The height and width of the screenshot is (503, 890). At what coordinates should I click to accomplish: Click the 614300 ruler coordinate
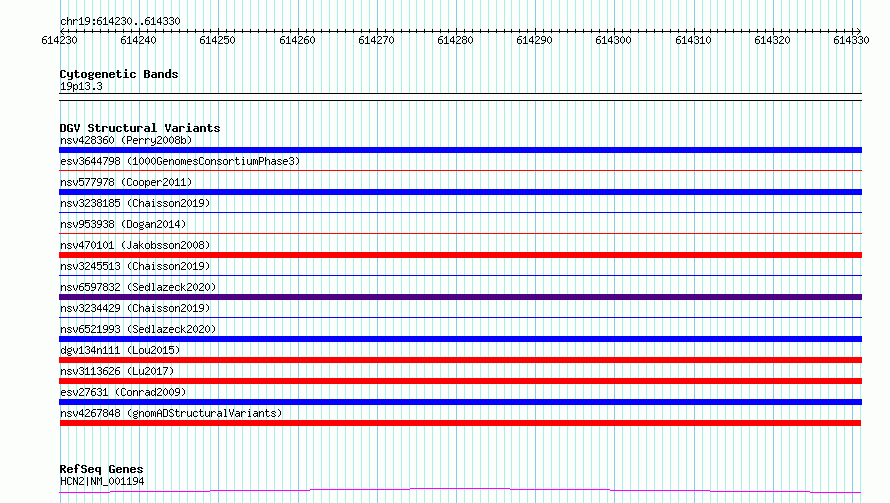tap(613, 40)
